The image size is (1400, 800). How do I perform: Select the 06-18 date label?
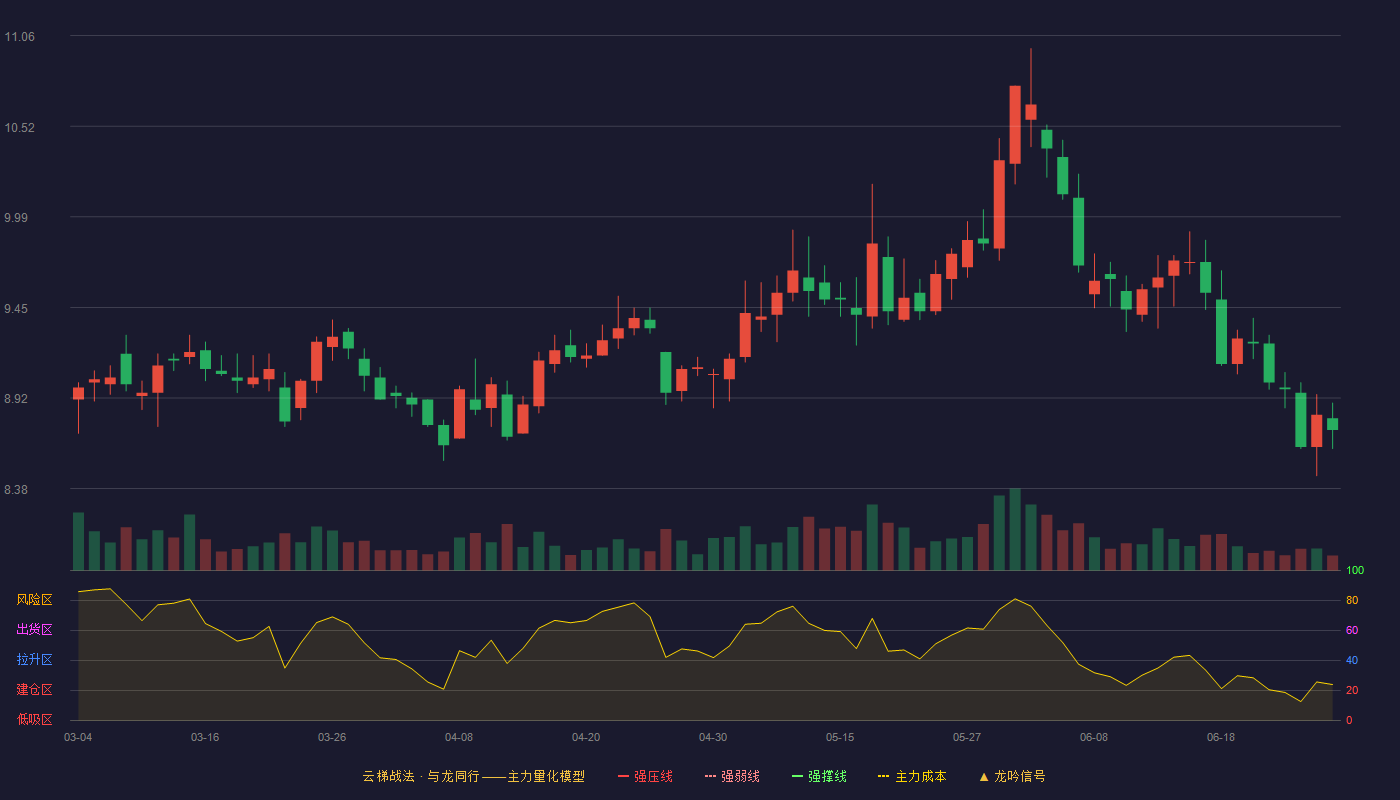coord(1221,737)
